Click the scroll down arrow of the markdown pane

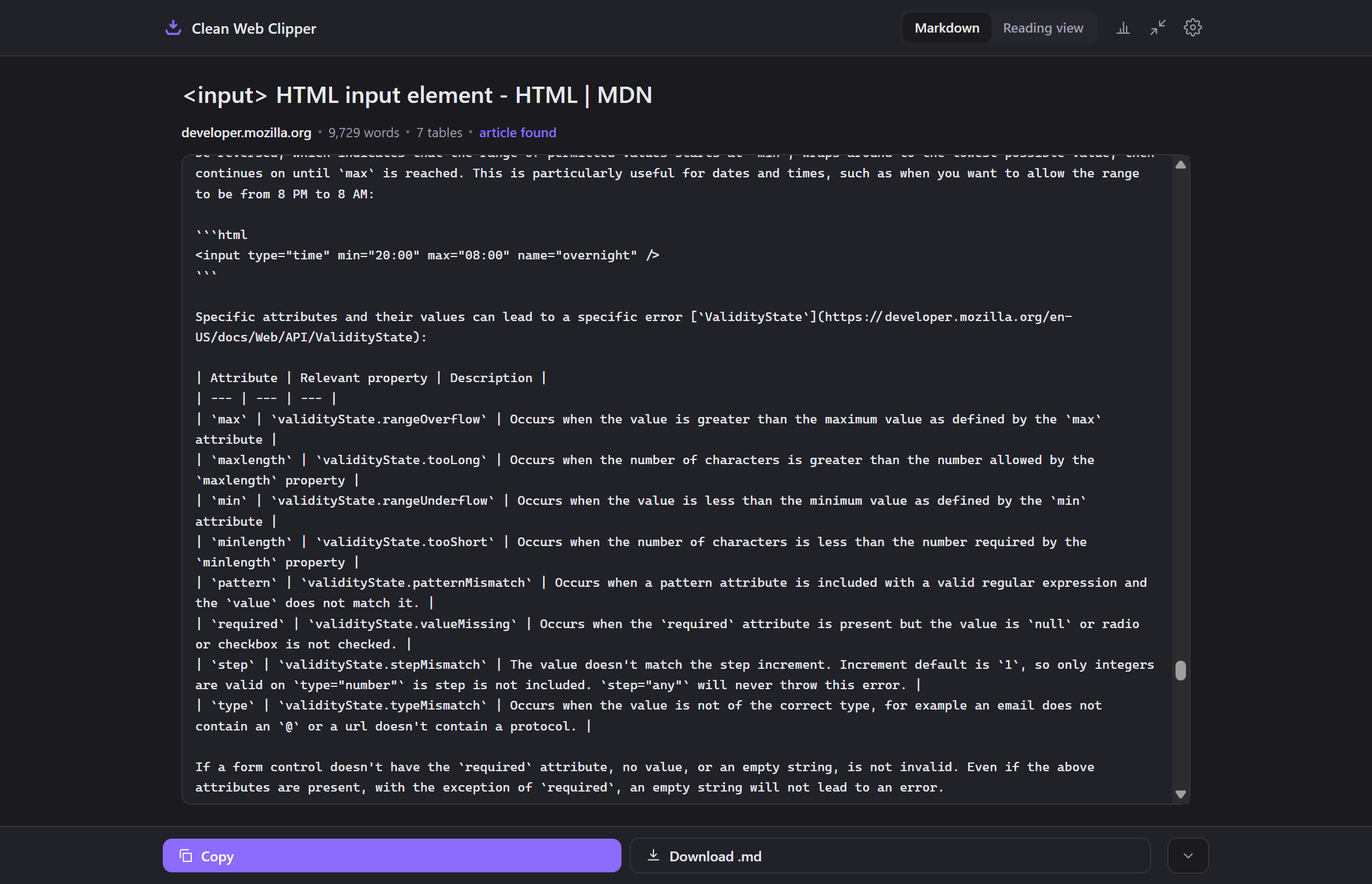[x=1180, y=794]
